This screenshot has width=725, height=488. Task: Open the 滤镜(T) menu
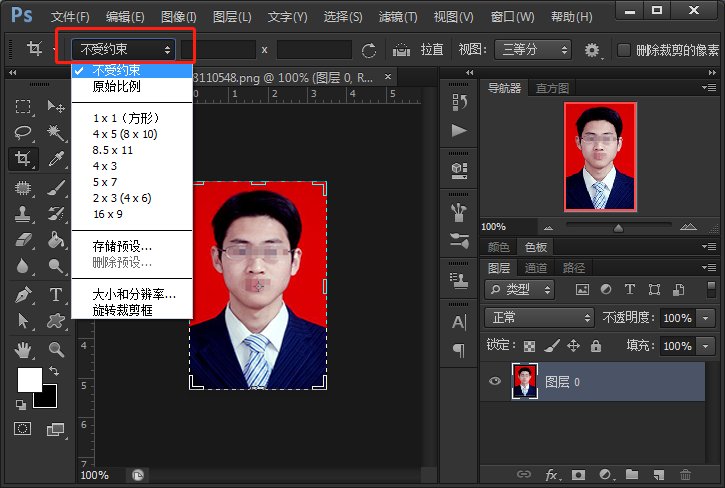(398, 17)
